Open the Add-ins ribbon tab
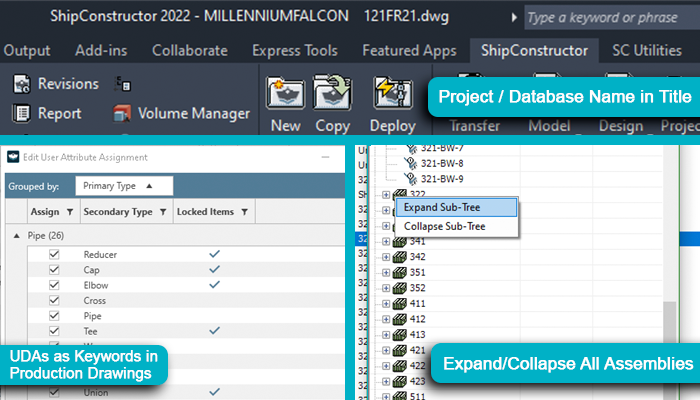Viewport: 700px width, 400px height. 101,50
